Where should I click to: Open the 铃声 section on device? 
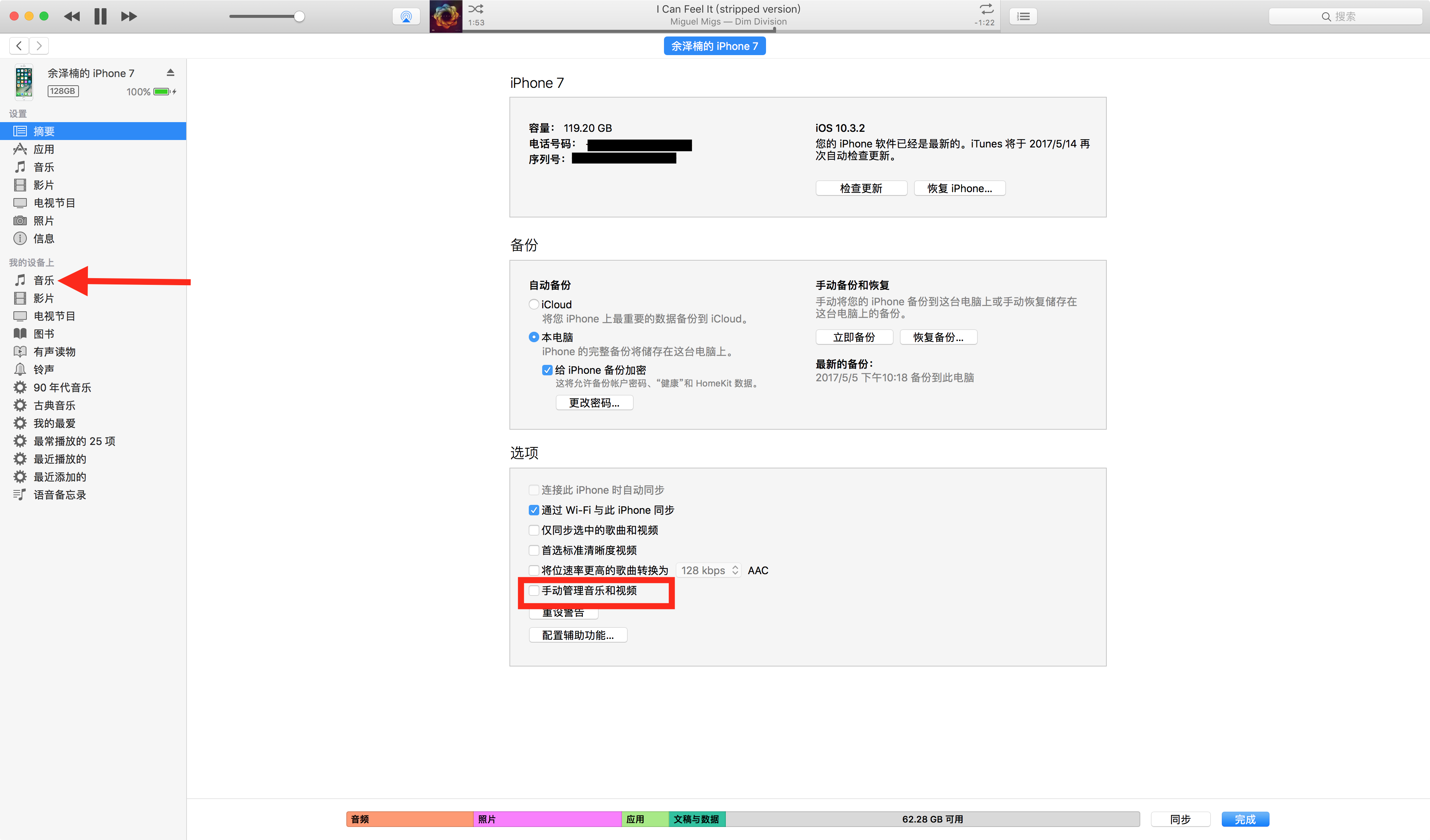click(44, 369)
